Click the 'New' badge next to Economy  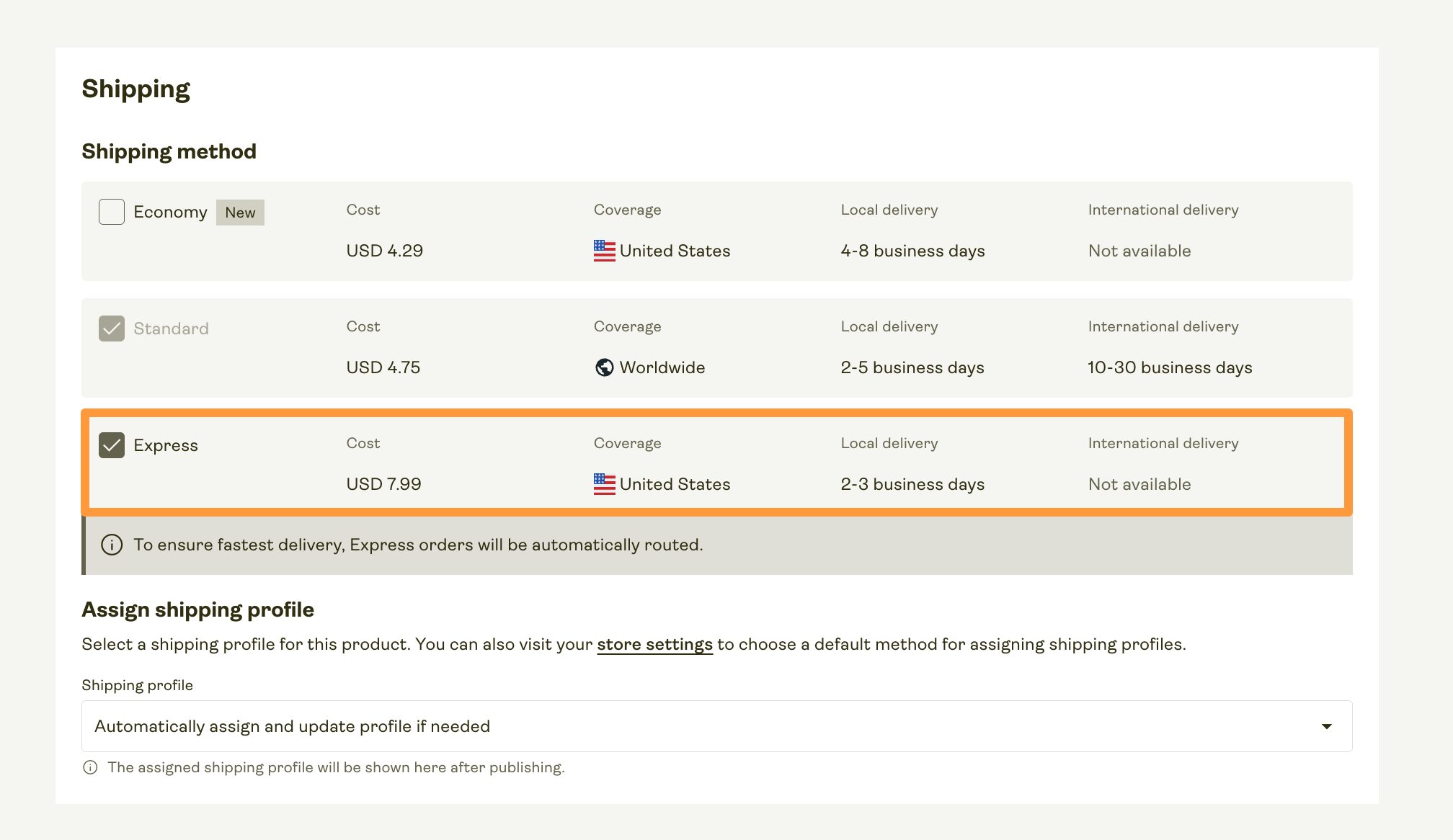click(x=240, y=212)
